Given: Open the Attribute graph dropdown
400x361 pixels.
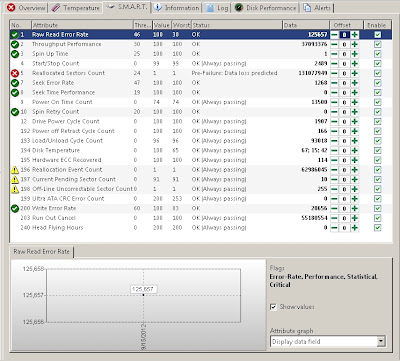Looking at the screenshot, I should tap(381, 341).
